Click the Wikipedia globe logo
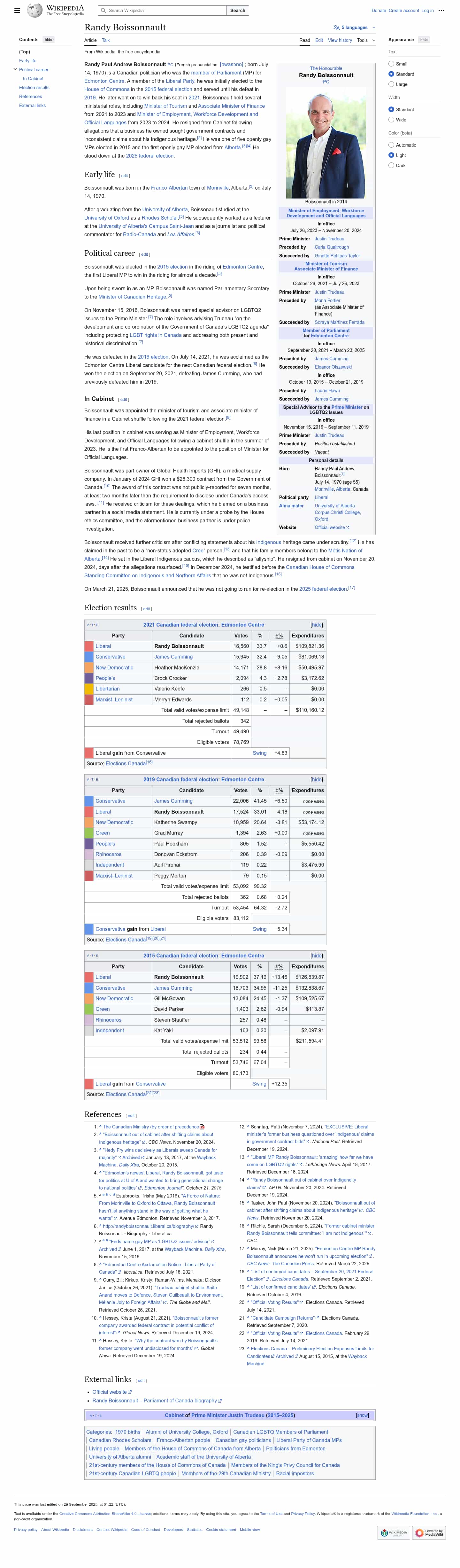Screen dimensions: 460x1568 (35, 10)
